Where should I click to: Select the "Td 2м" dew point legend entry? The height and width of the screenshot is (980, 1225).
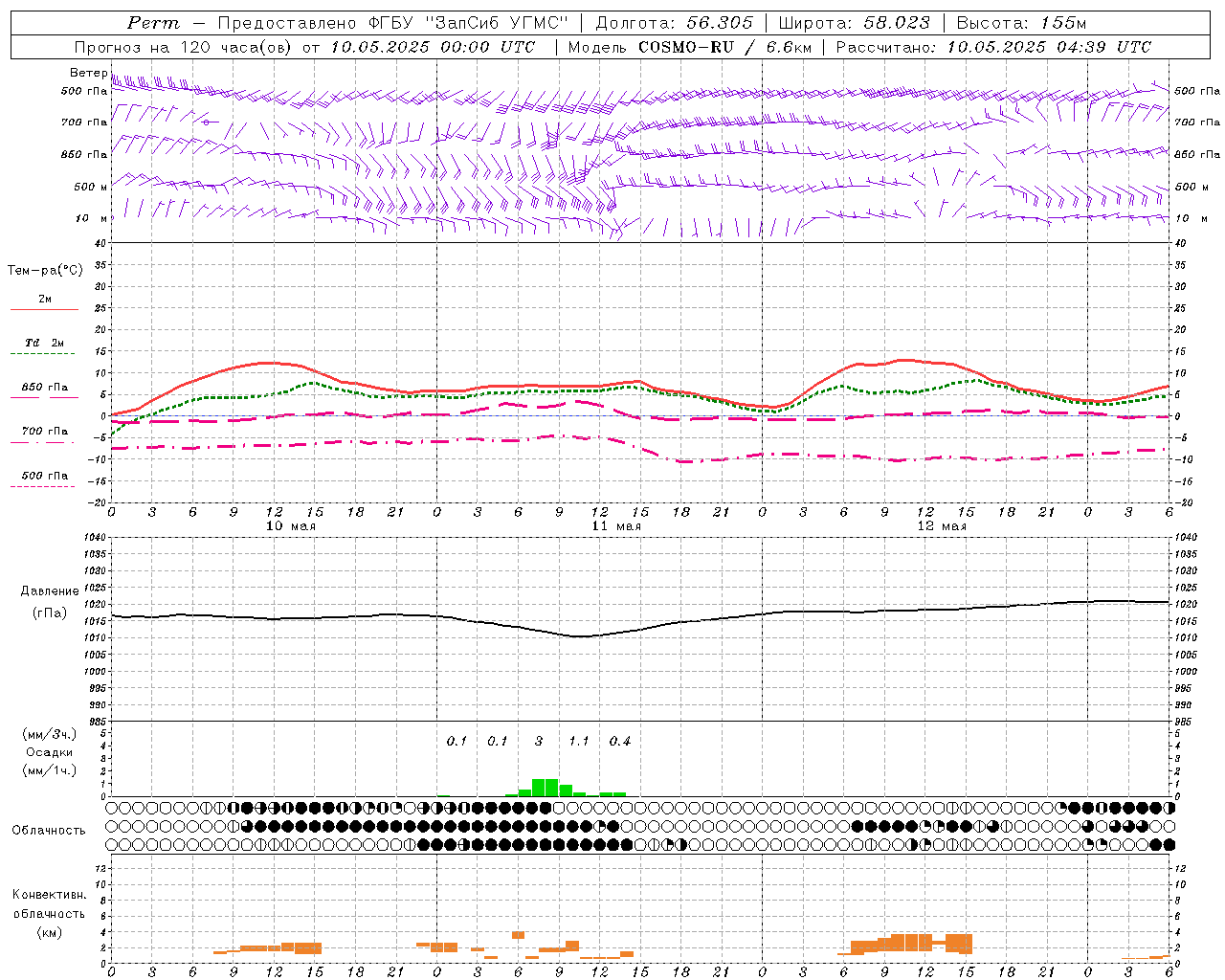pos(45,343)
